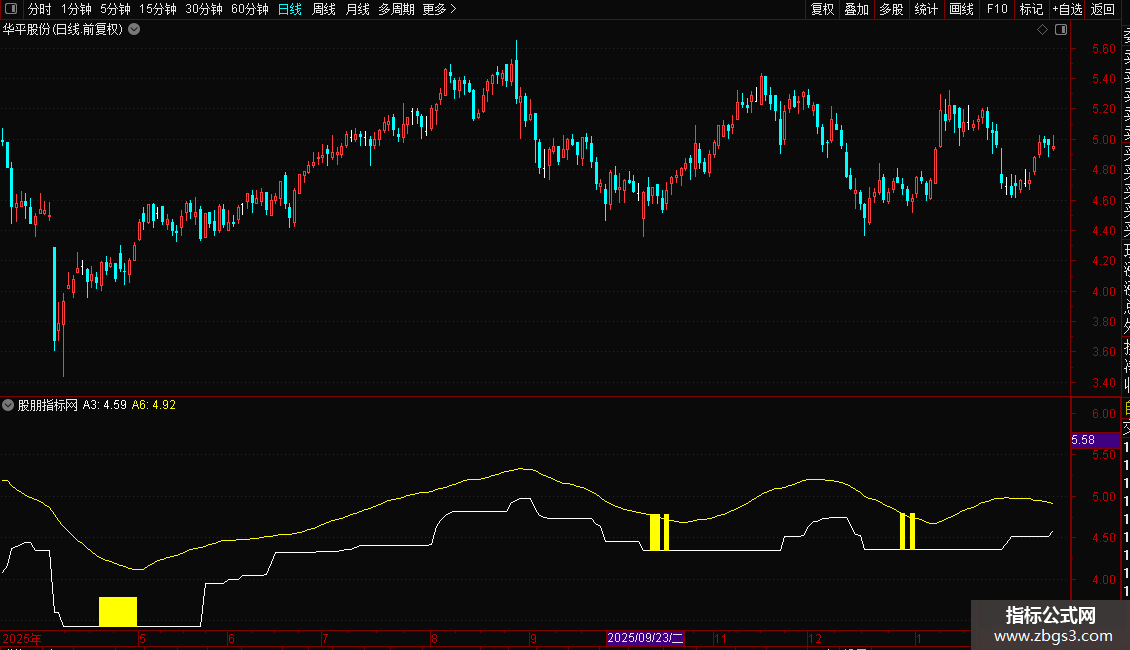Image resolution: width=1130 pixels, height=650 pixels.
Task: Select the 15分钟 period
Action: 158,9
